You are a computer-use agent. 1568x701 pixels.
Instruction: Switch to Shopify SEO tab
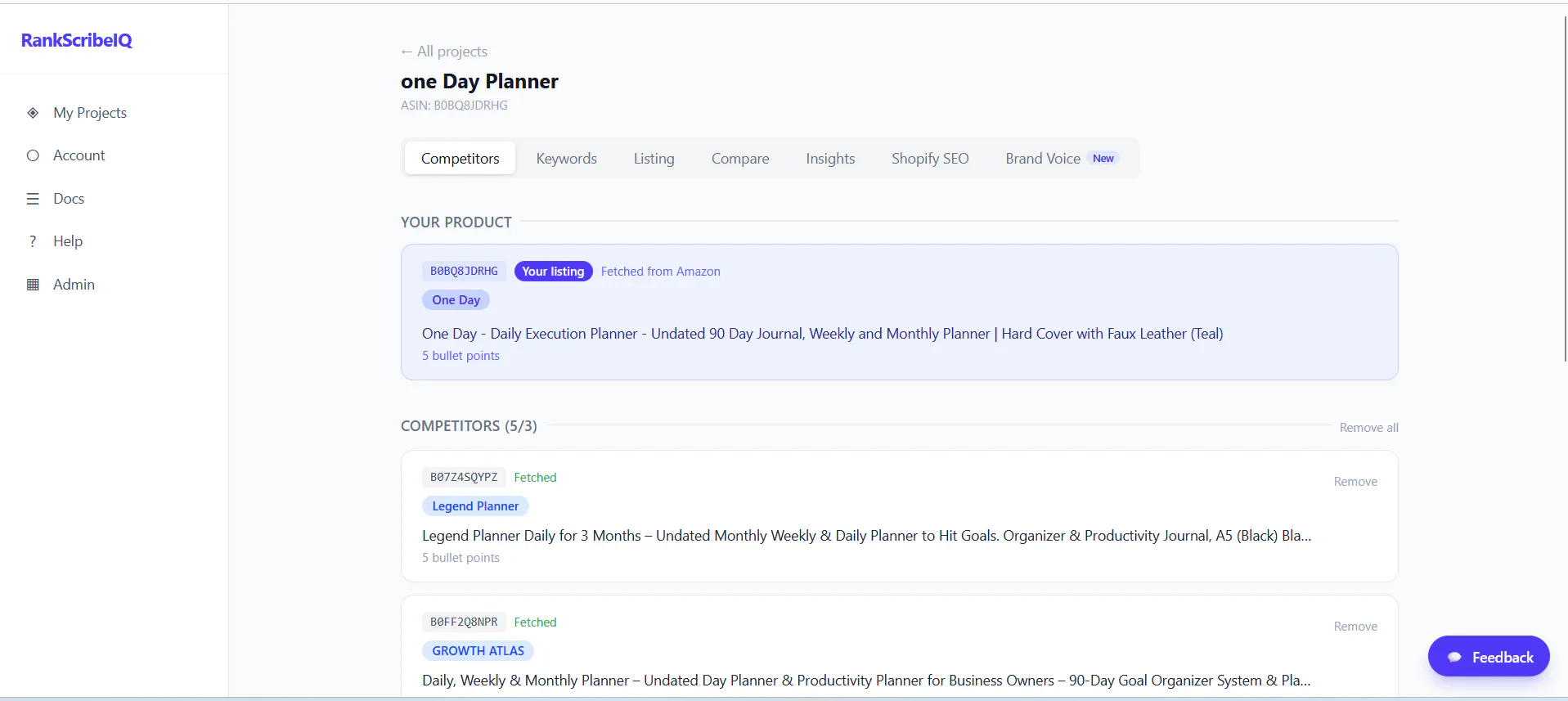pos(930,159)
